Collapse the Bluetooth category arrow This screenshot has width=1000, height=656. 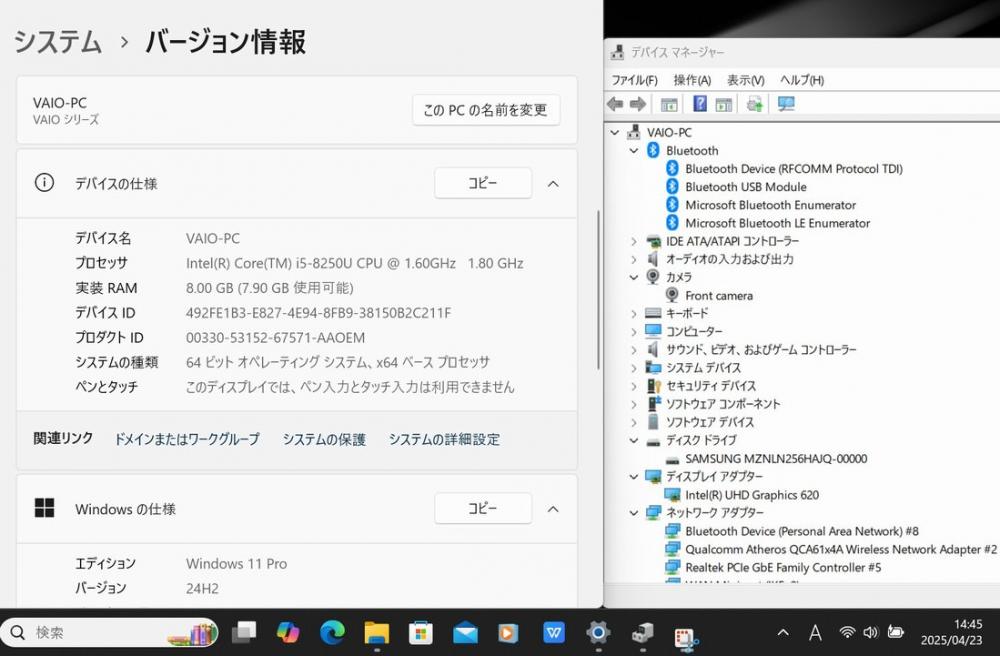click(x=634, y=150)
